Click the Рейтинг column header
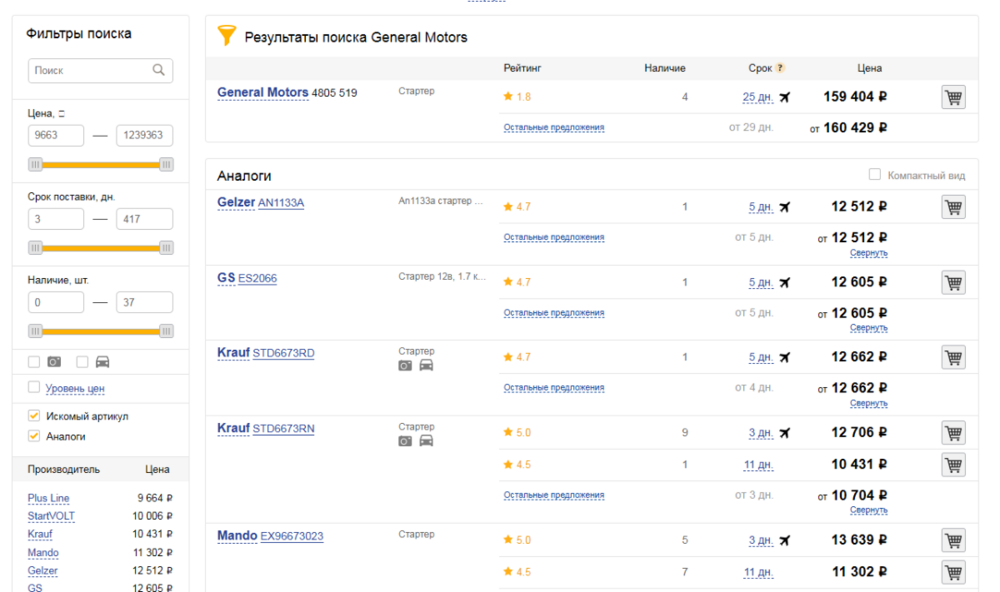Image resolution: width=1000 pixels, height=592 pixels. coord(522,68)
